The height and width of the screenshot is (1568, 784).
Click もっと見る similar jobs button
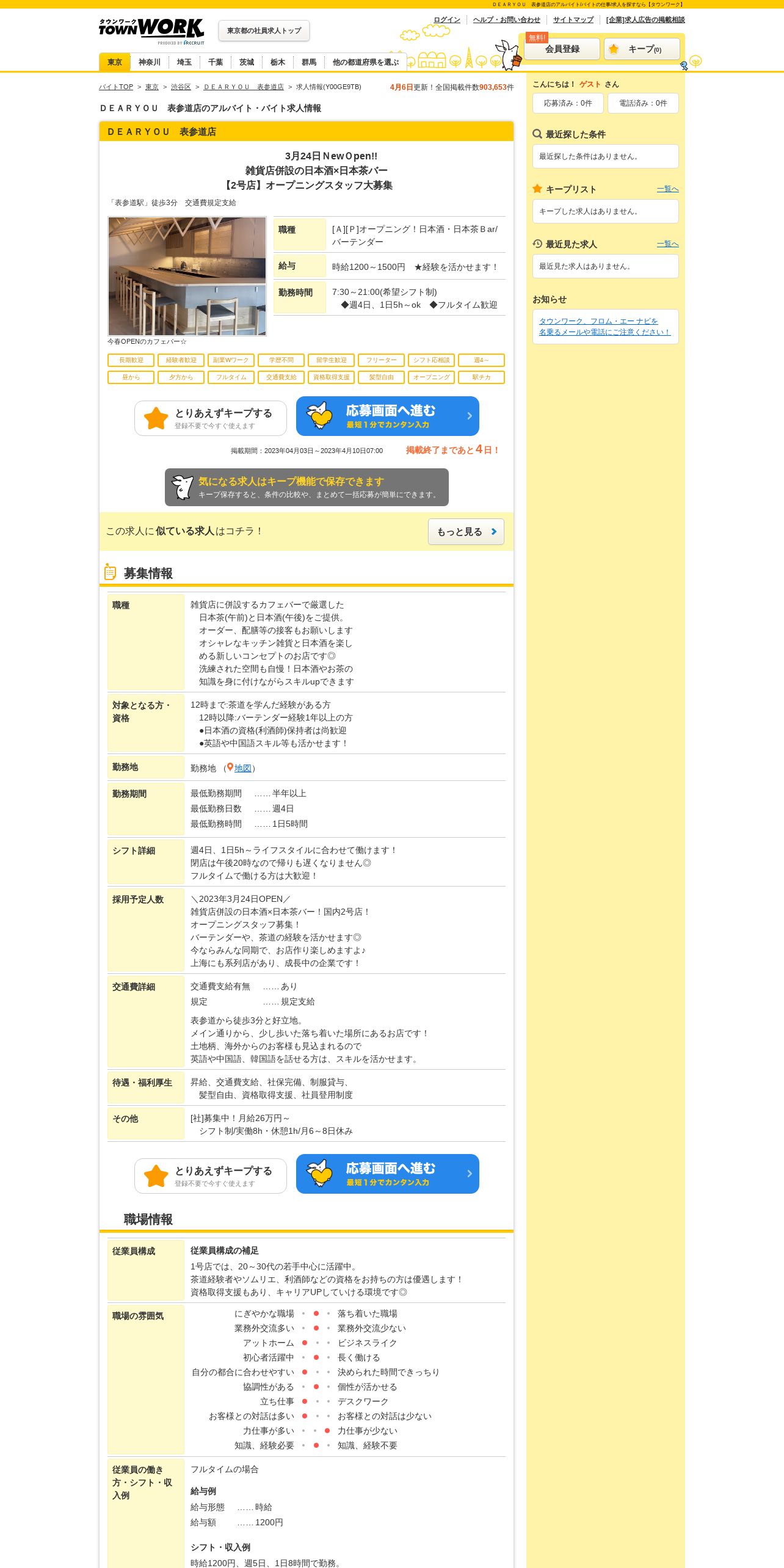[x=466, y=532]
